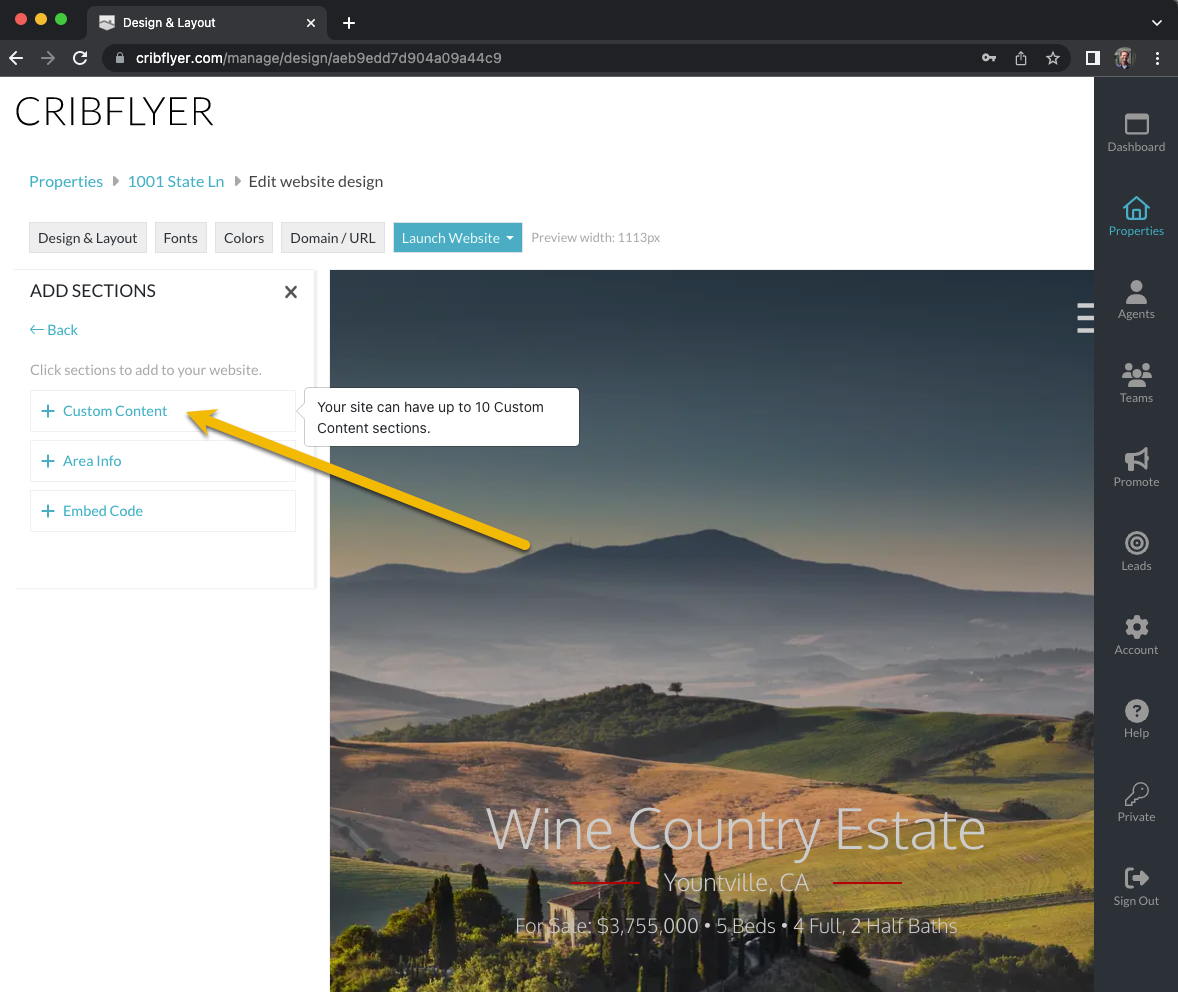The width and height of the screenshot is (1178, 992).
Task: Click the browser forward arrow
Action: tap(48, 58)
